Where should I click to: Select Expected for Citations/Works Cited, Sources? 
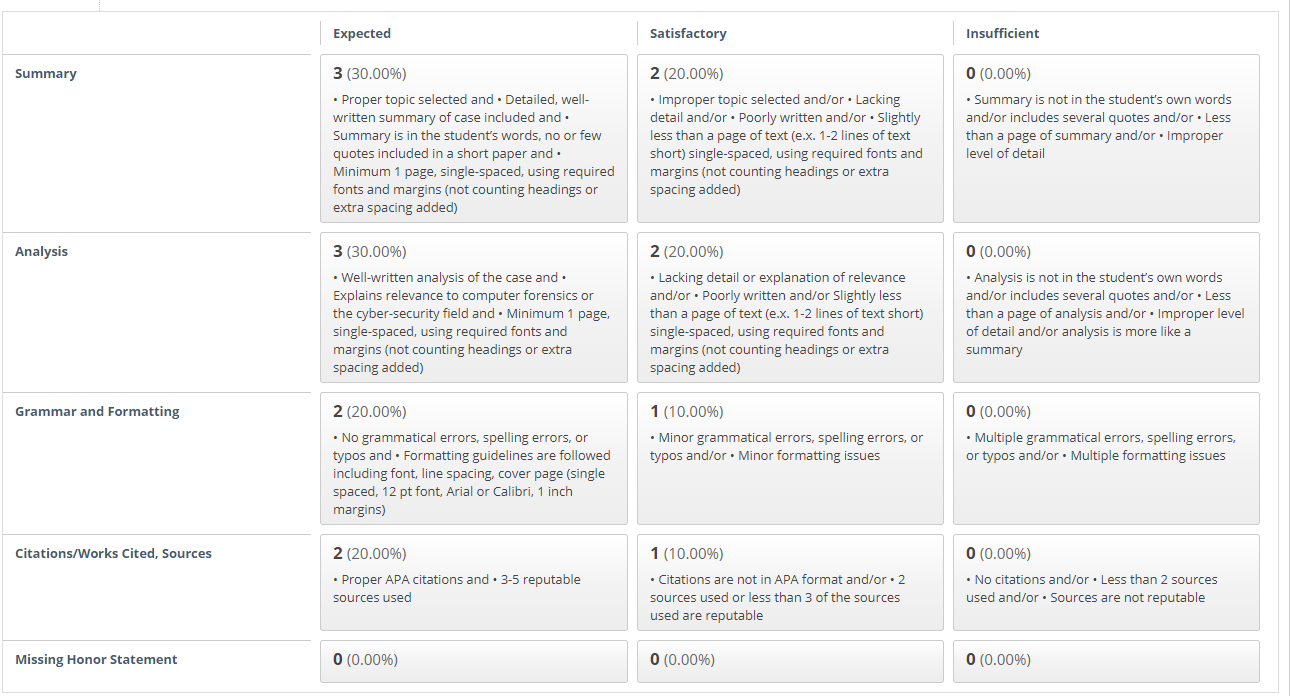pyautogui.click(x=473, y=582)
